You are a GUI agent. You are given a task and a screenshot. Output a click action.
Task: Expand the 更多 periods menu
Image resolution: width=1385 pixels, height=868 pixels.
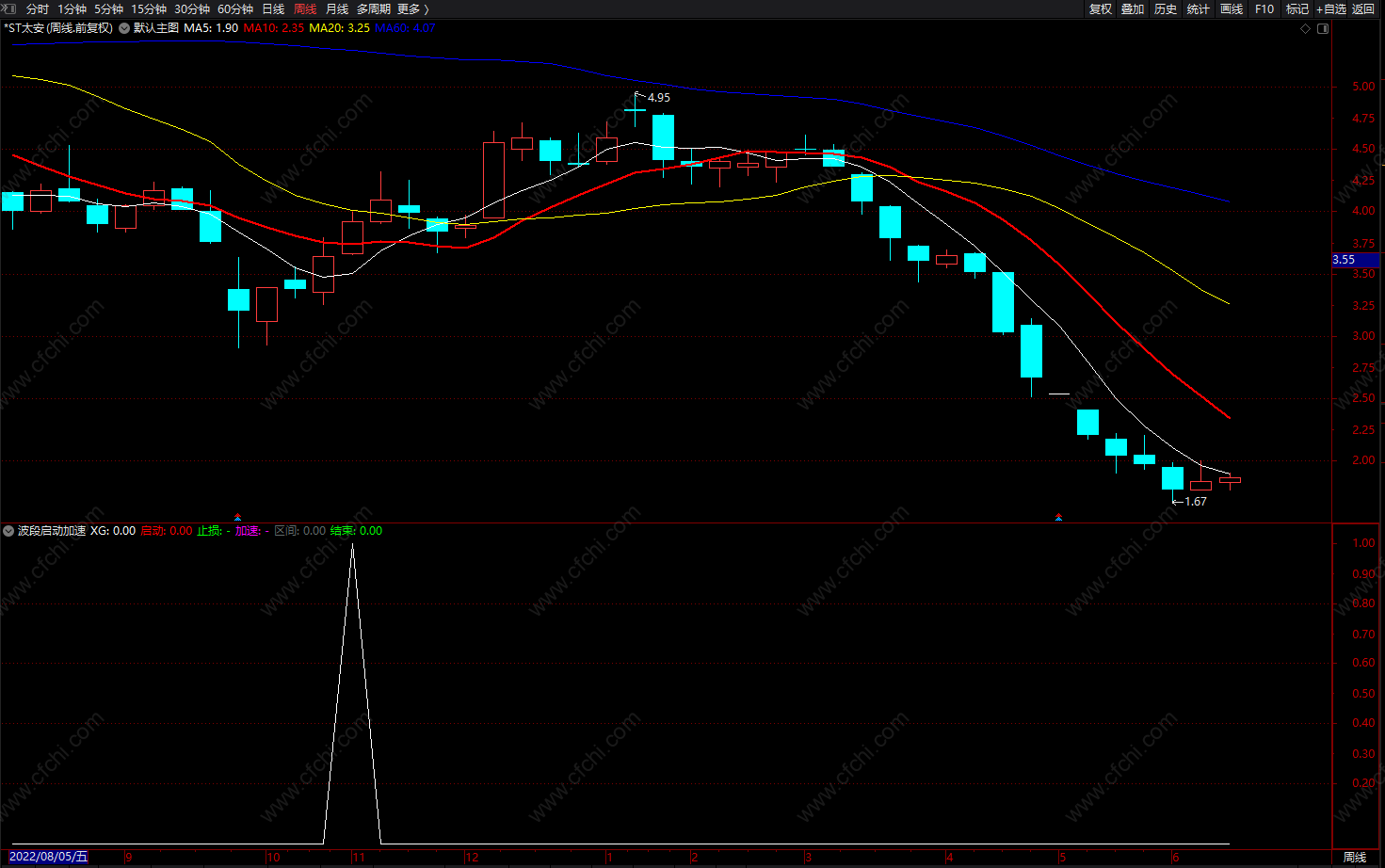412,8
